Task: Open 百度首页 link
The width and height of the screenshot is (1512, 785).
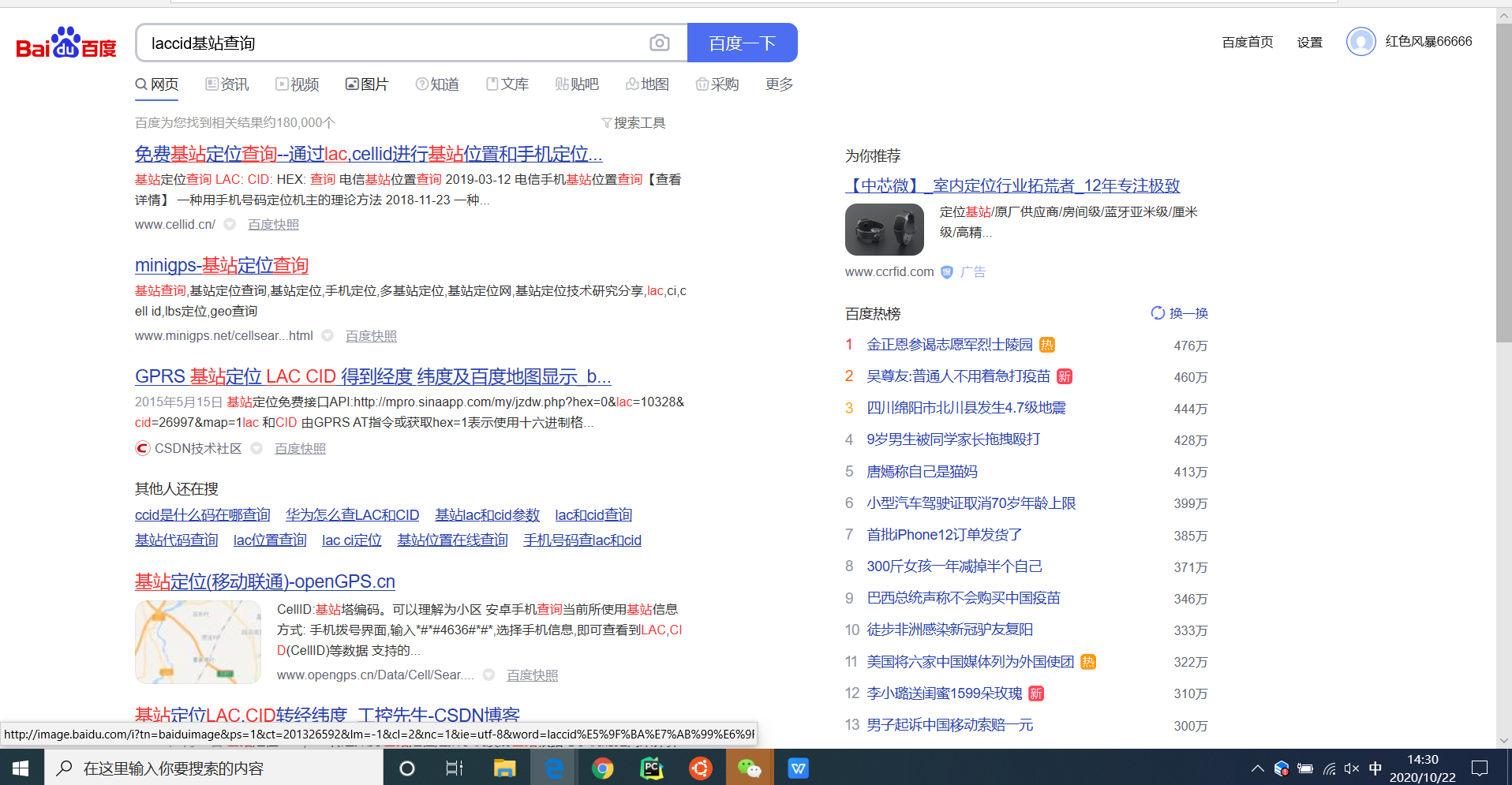Action: [x=1248, y=42]
